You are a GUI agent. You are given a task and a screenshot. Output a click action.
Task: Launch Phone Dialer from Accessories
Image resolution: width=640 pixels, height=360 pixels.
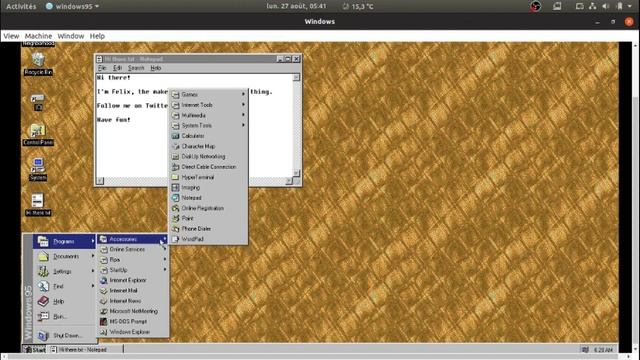click(209, 229)
